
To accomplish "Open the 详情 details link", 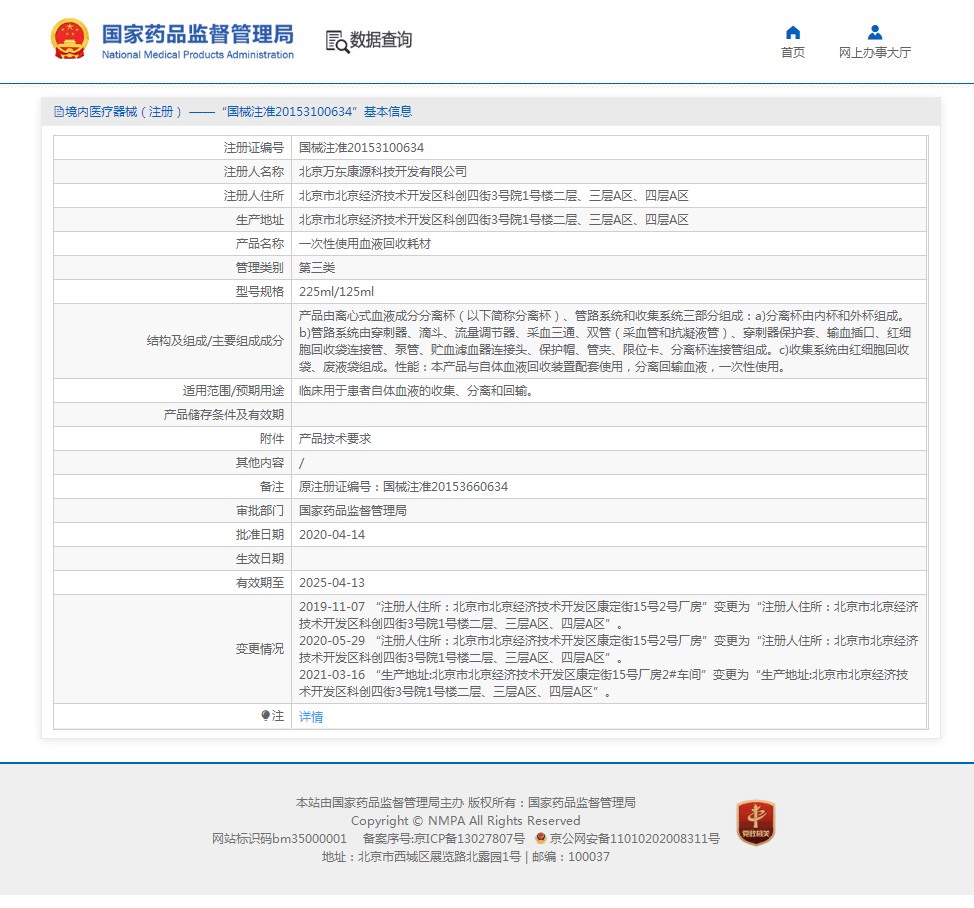I will pos(311,717).
